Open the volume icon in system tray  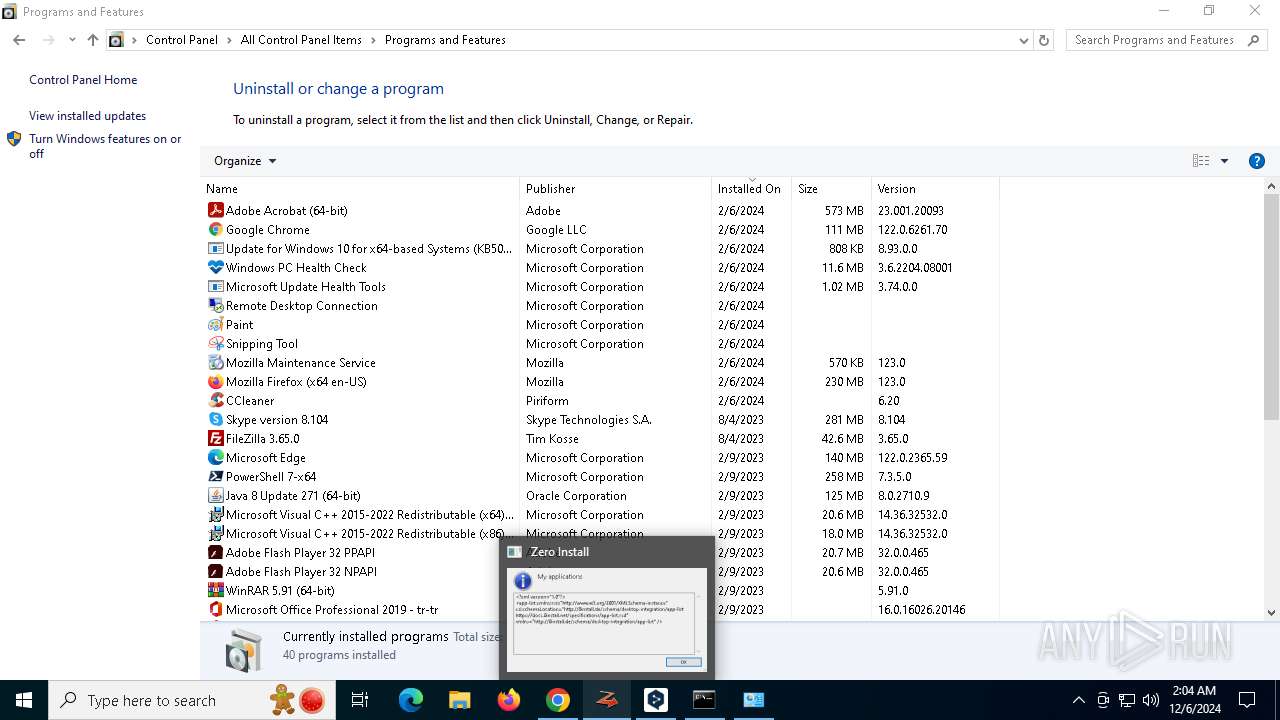click(1150, 700)
